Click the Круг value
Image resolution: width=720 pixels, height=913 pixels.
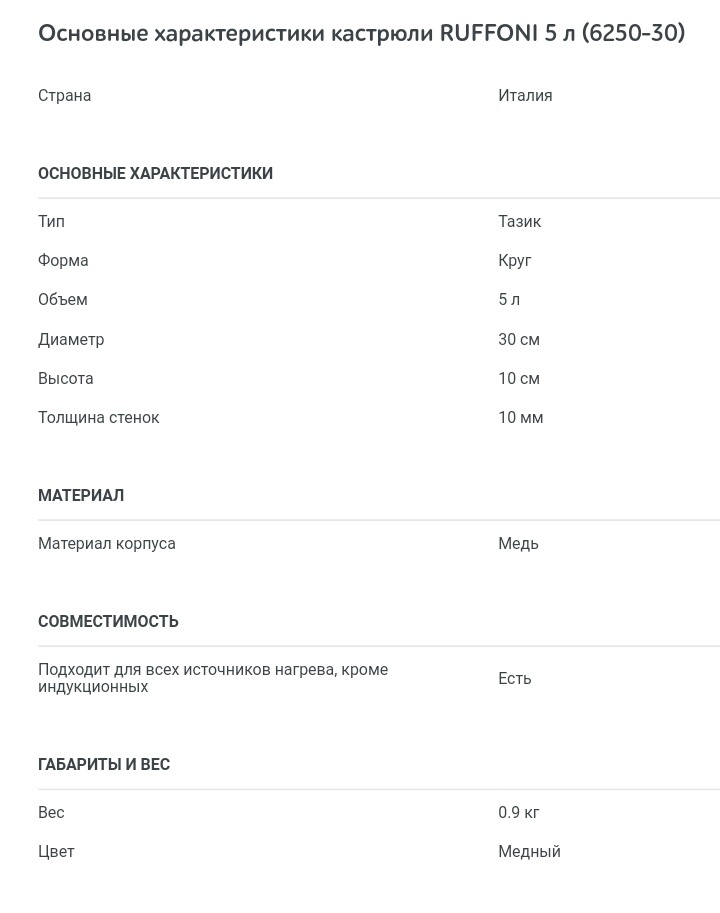[515, 260]
